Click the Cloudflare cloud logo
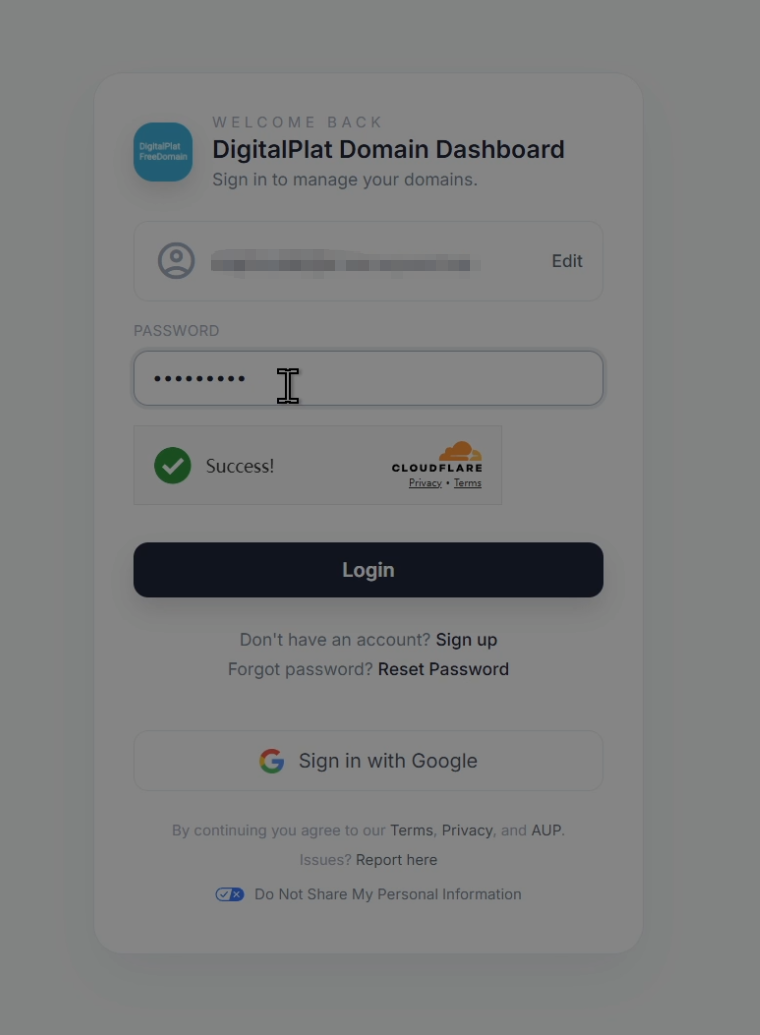The width and height of the screenshot is (760, 1035). (x=460, y=451)
